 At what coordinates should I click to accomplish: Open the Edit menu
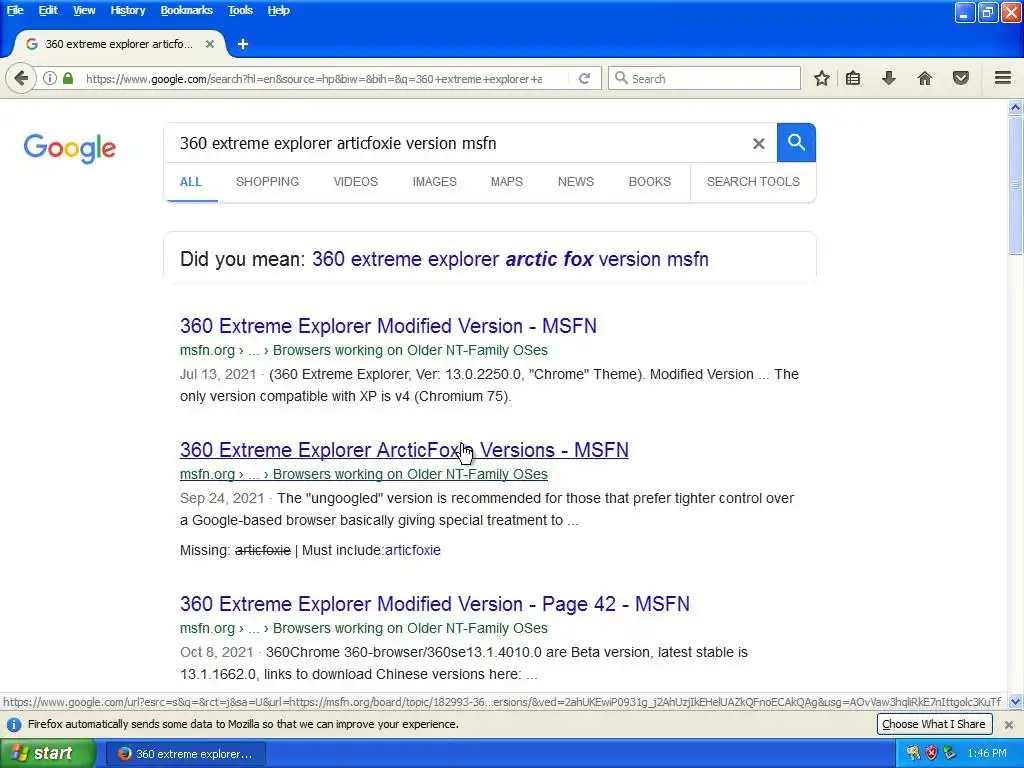[x=48, y=10]
